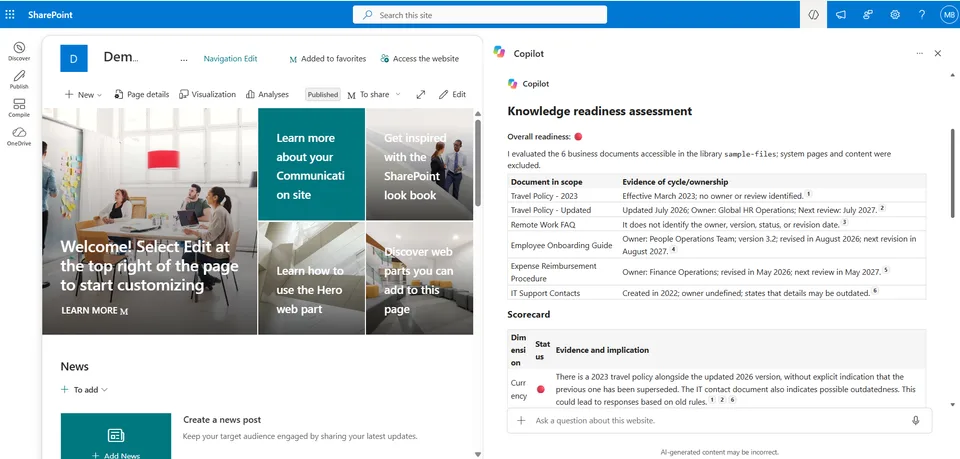This screenshot has width=960, height=459.
Task: Focus the Search this site box
Action: pyautogui.click(x=479, y=15)
